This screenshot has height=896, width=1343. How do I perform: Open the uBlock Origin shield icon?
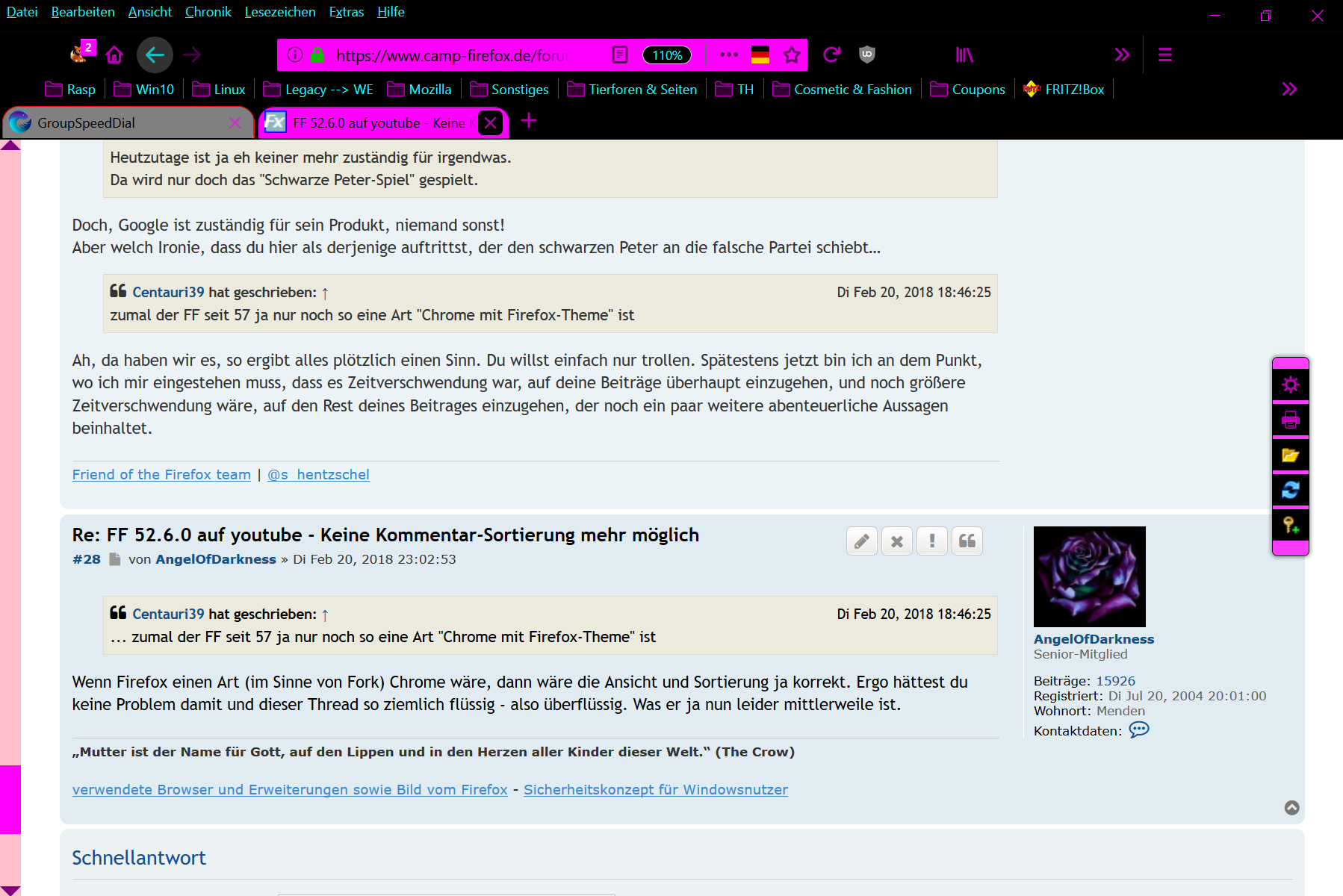pyautogui.click(x=867, y=55)
